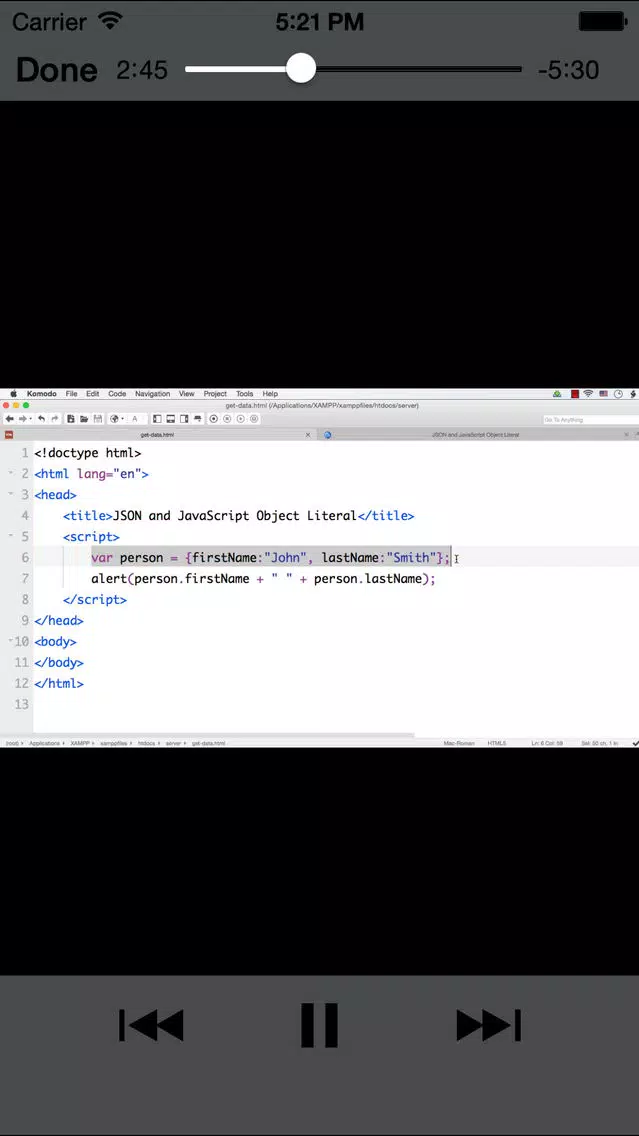639x1136 pixels.
Task: Click the clock icon in Mac menu bar
Action: 618,394
